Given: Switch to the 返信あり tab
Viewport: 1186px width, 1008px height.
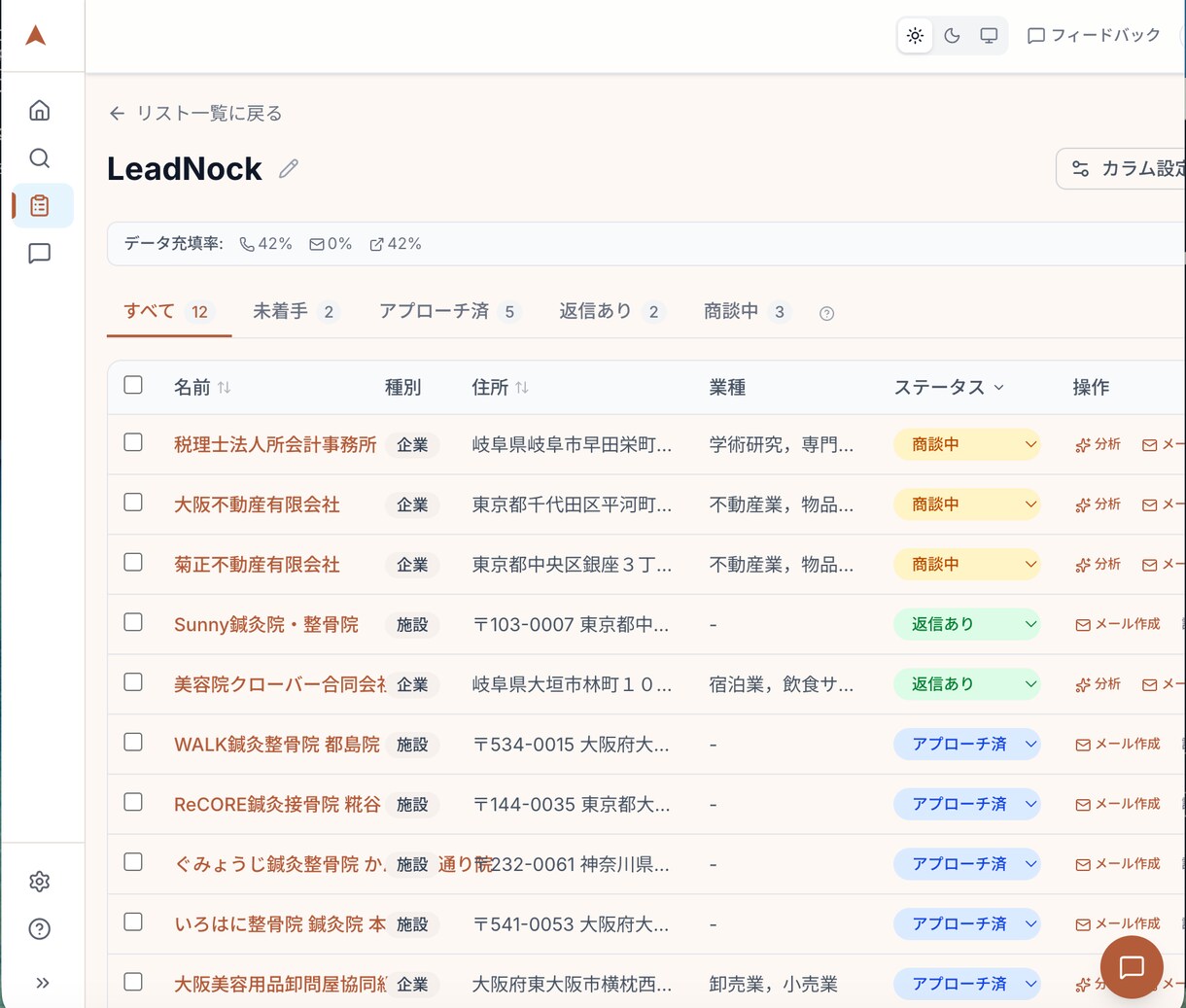Looking at the screenshot, I should tap(611, 311).
